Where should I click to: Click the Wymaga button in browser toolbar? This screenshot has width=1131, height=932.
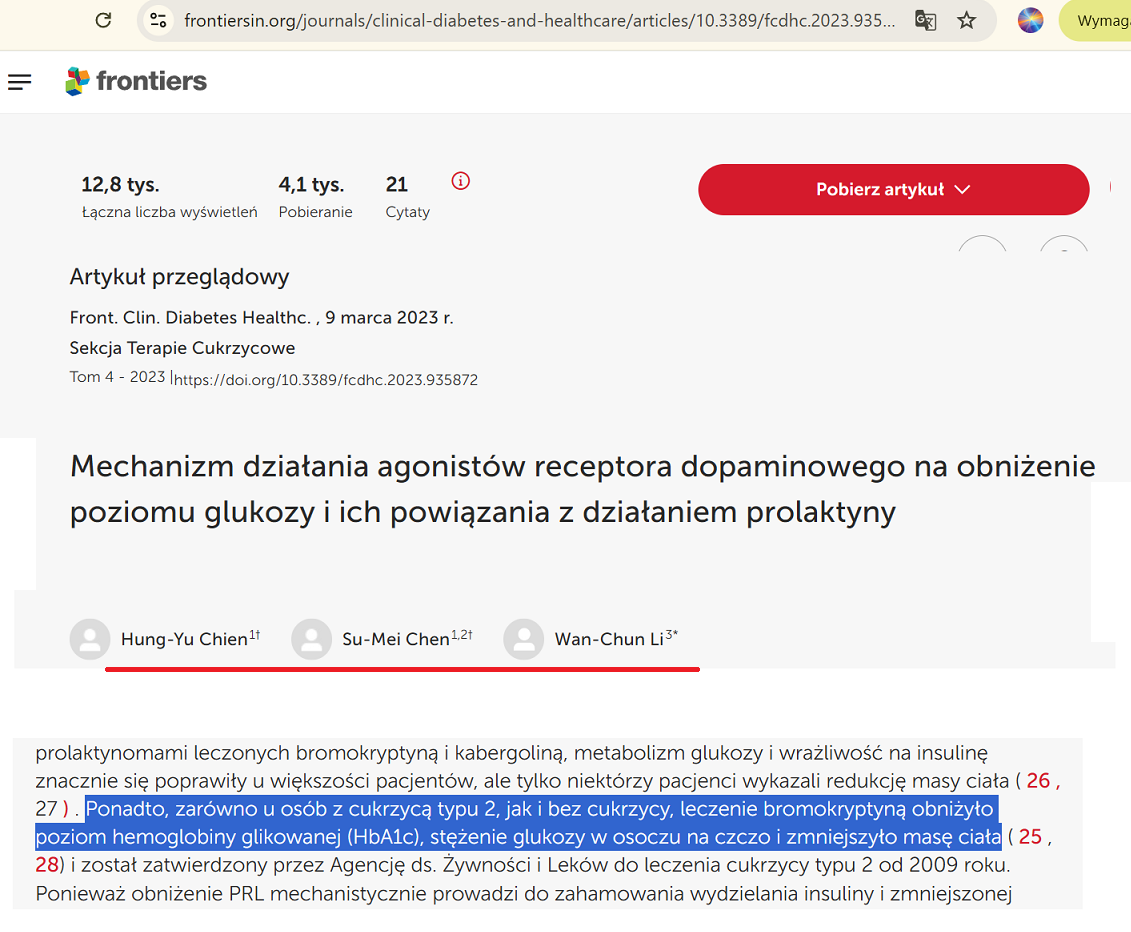[1100, 20]
